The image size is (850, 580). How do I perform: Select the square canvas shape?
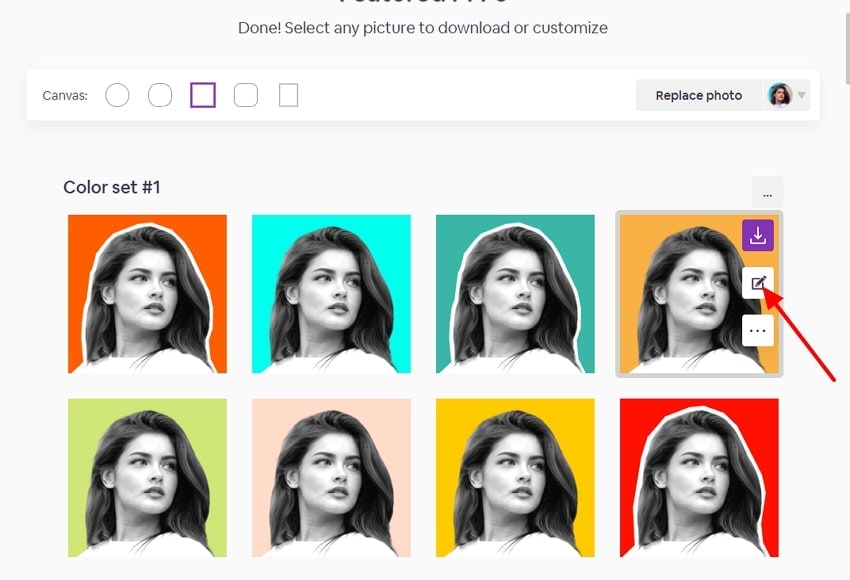[x=203, y=95]
